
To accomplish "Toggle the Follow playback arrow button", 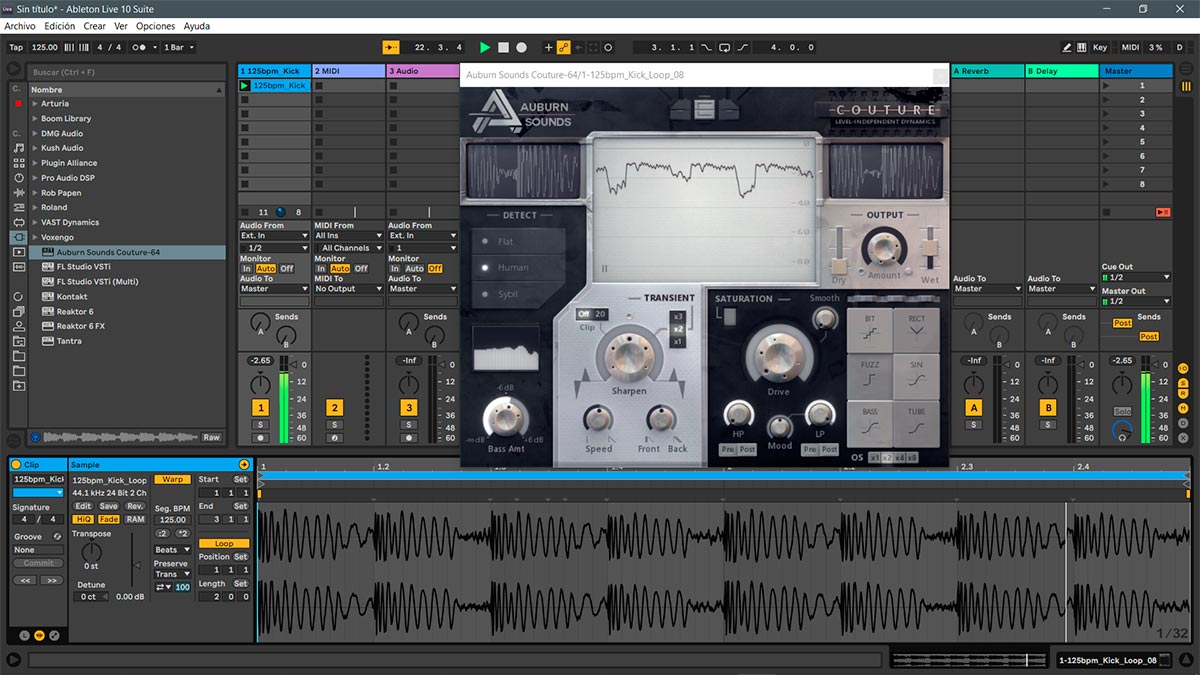I will [391, 47].
